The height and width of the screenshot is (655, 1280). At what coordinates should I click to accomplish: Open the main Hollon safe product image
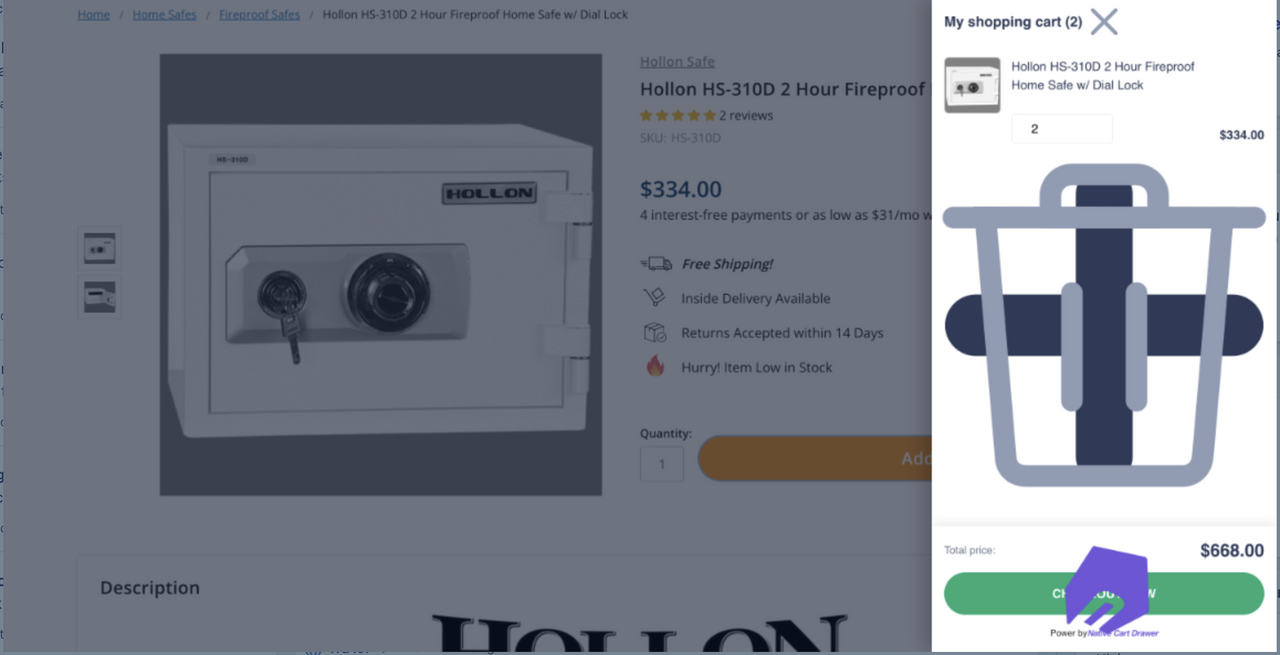(x=380, y=275)
